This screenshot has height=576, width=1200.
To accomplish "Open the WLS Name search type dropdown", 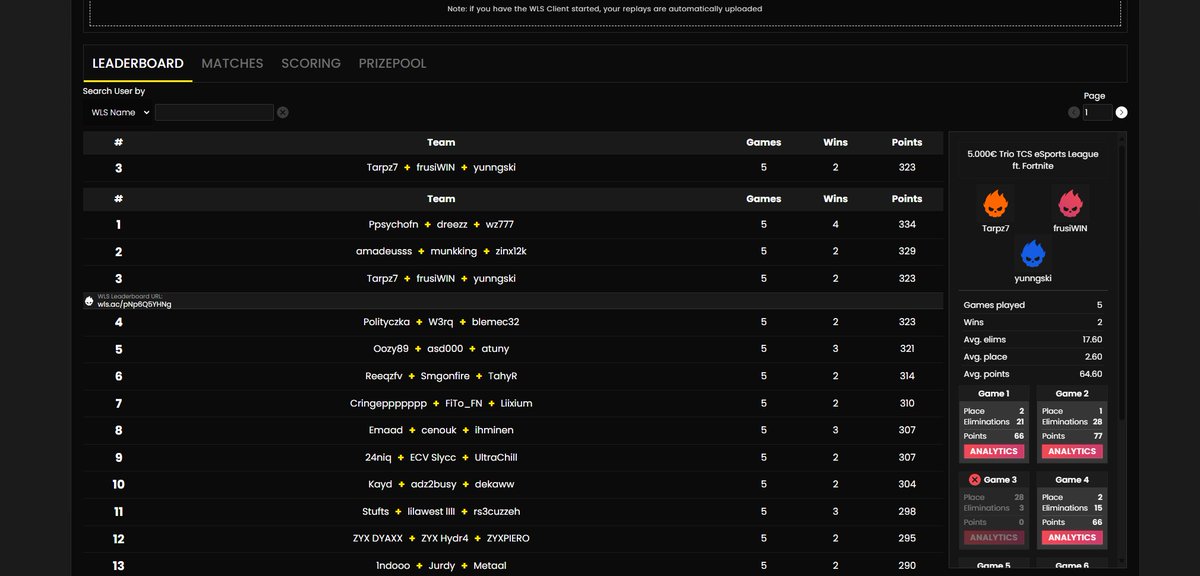I will (119, 113).
